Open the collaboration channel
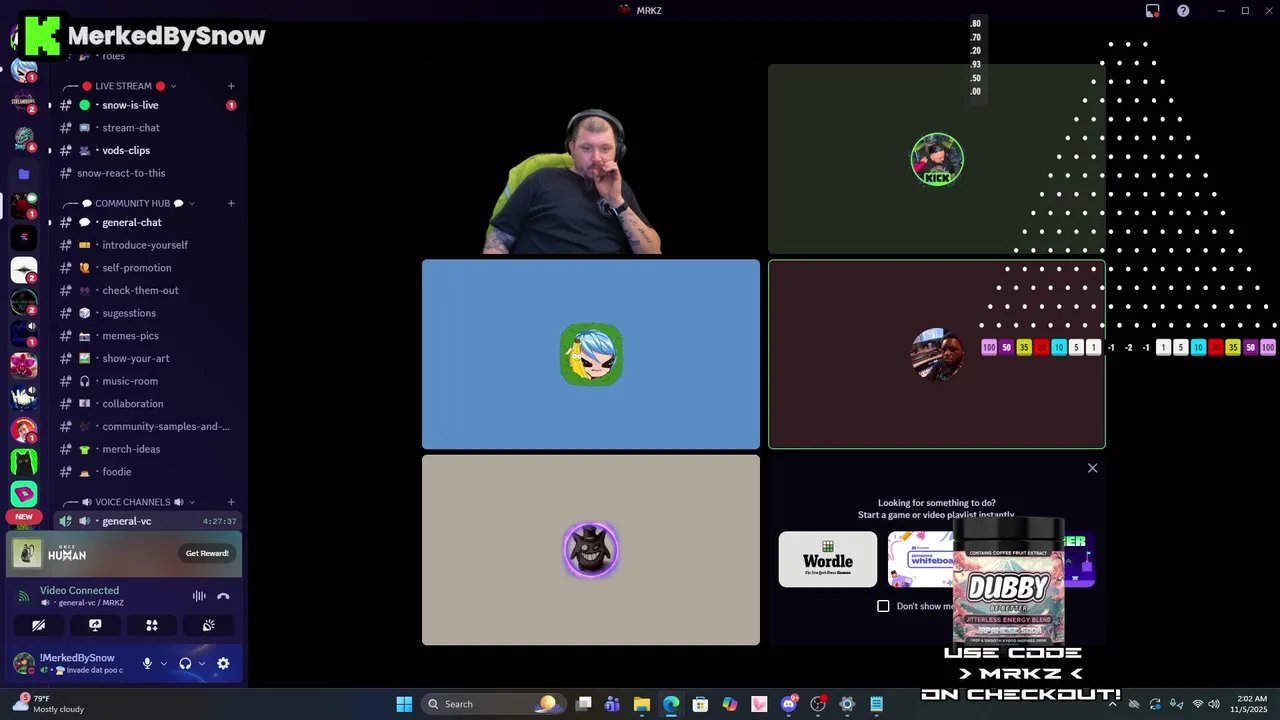 coord(148,404)
